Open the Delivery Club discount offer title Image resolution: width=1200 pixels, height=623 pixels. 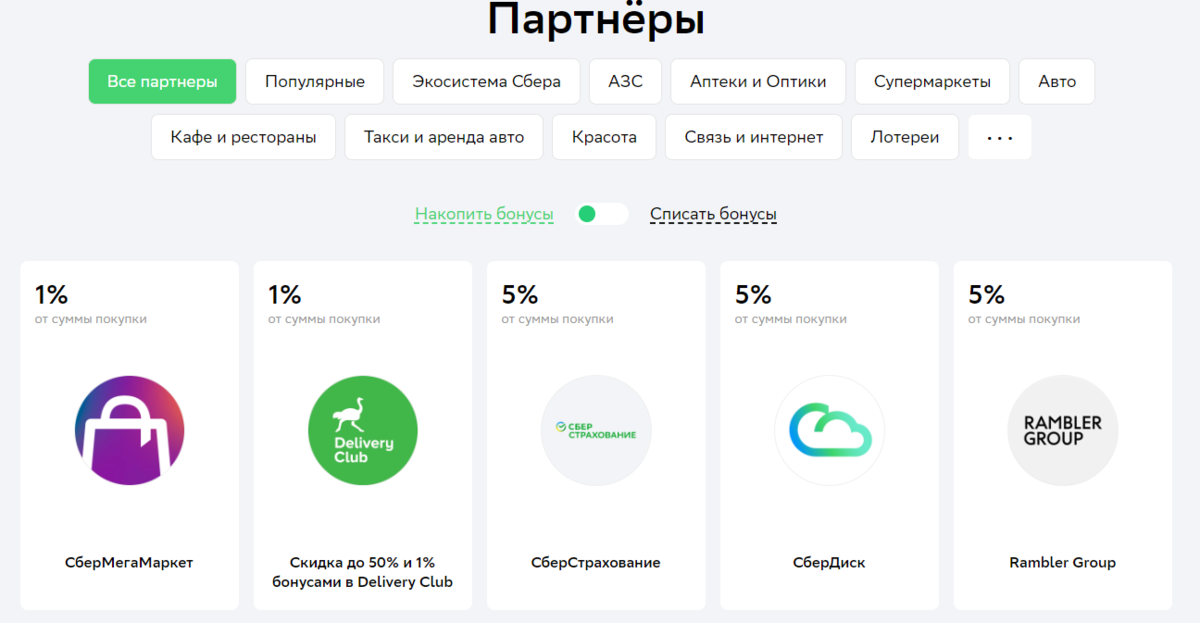363,572
